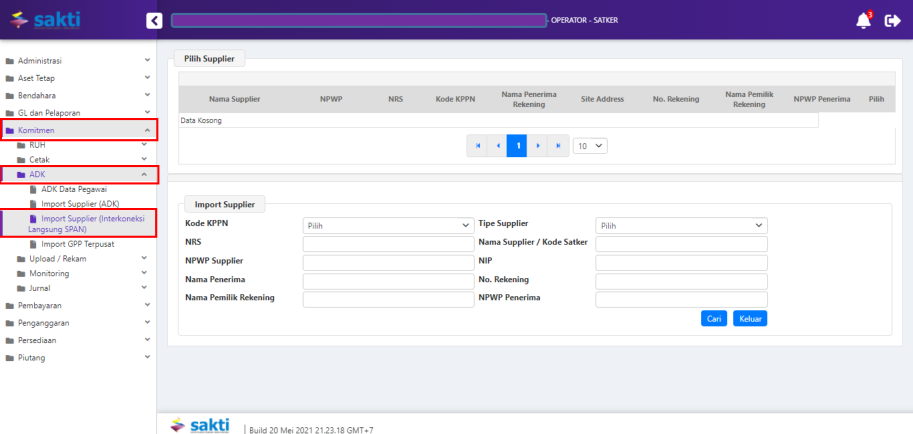Click the Cari button
This screenshot has width=913, height=434.
(x=714, y=319)
